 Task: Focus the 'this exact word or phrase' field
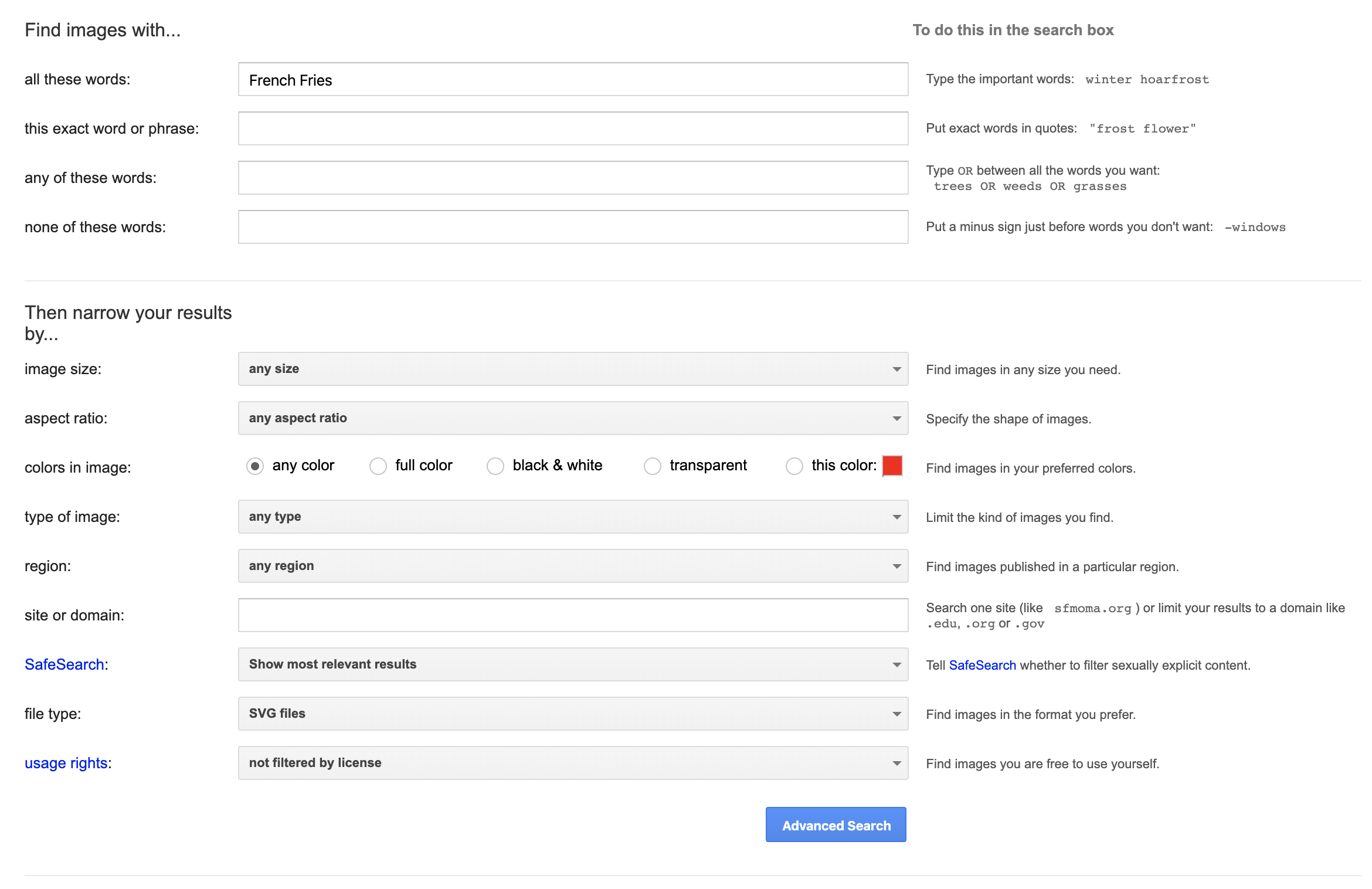573,128
